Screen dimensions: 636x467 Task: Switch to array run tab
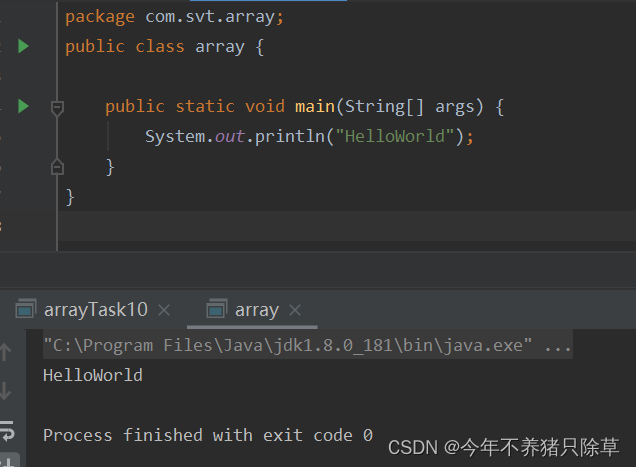click(x=257, y=310)
